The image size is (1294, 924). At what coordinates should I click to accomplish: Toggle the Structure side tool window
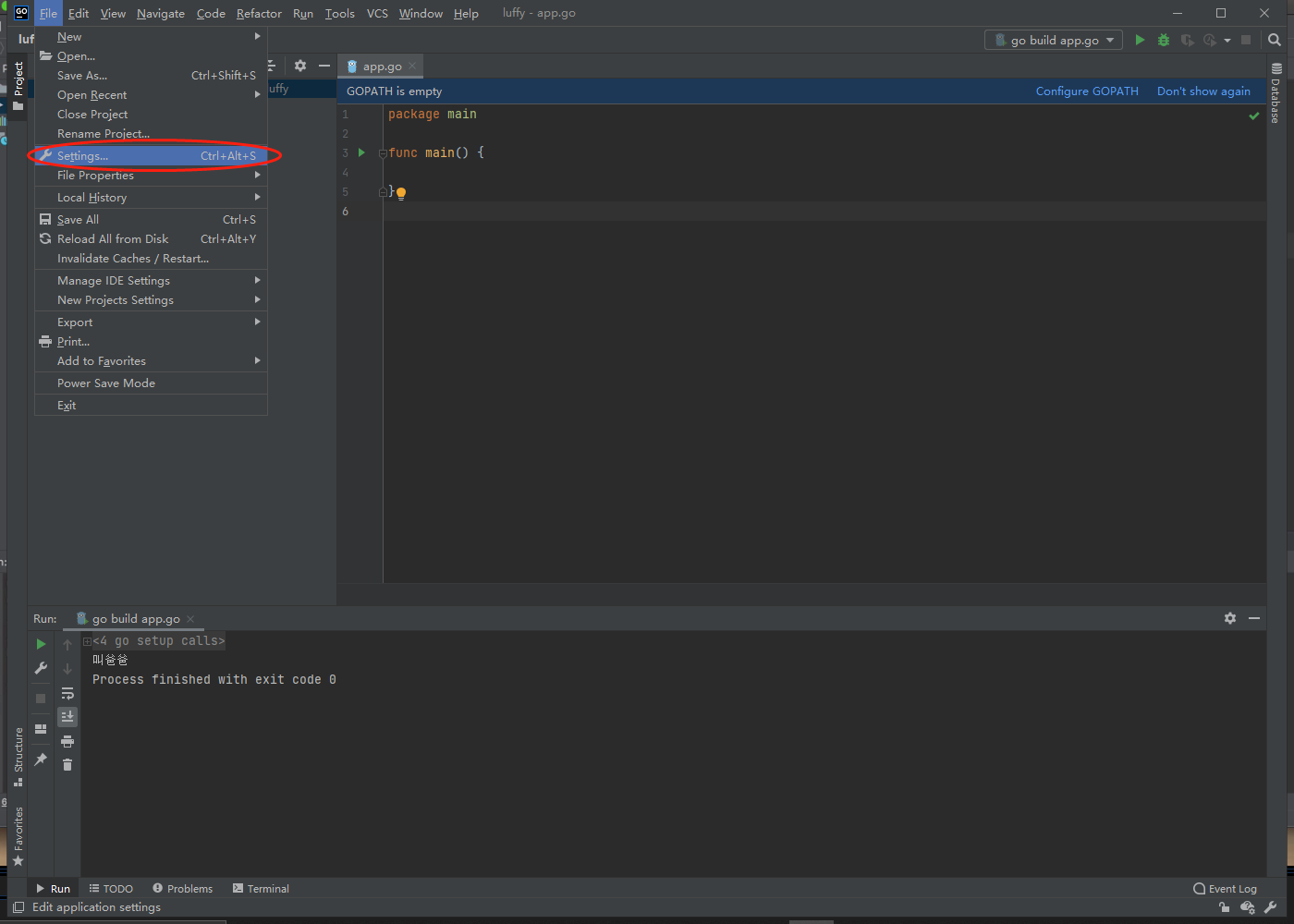click(18, 757)
